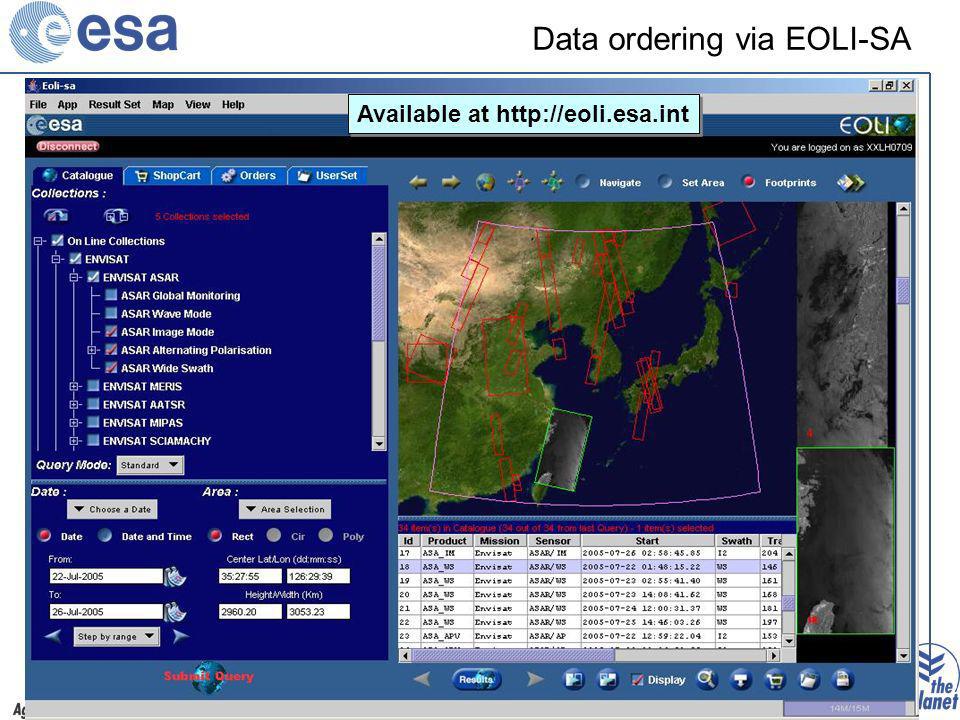Step date range backward with left arrow
The width and height of the screenshot is (960, 720).
tap(53, 636)
